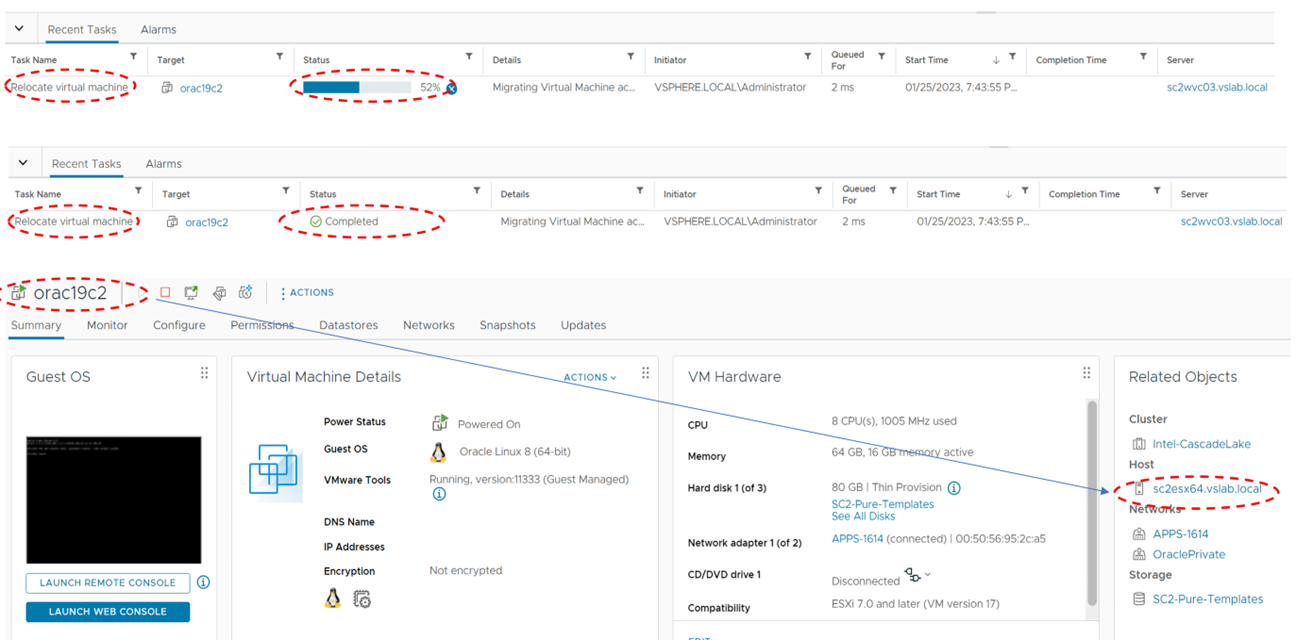Open orac19c2 target link in Completed task row
The width and height of the screenshot is (1296, 640).
[x=206, y=222]
